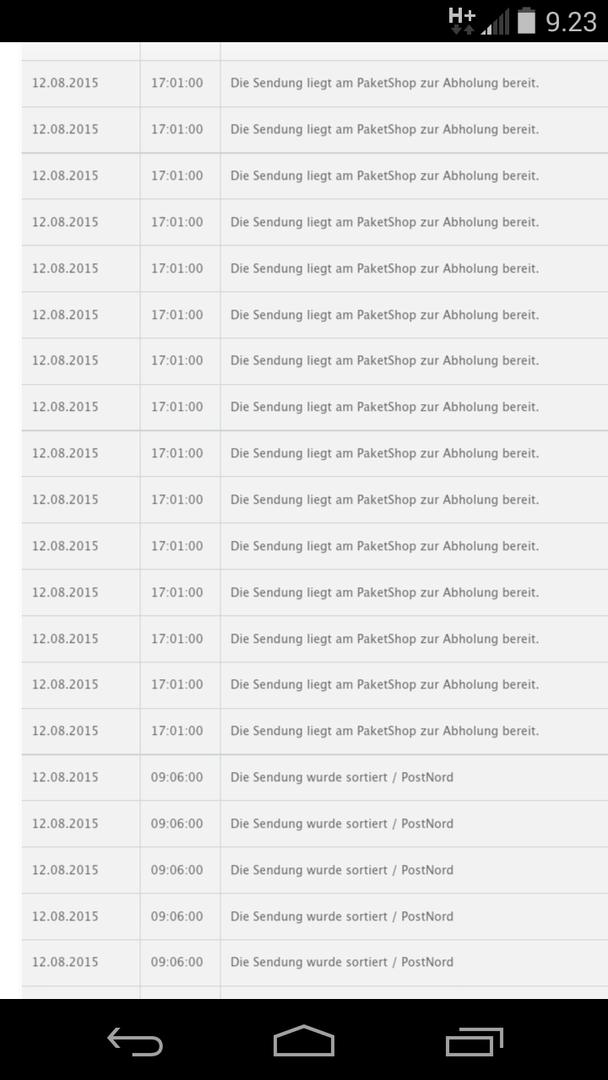Tap the battery icon in status bar
The image size is (608, 1080).
(x=526, y=21)
